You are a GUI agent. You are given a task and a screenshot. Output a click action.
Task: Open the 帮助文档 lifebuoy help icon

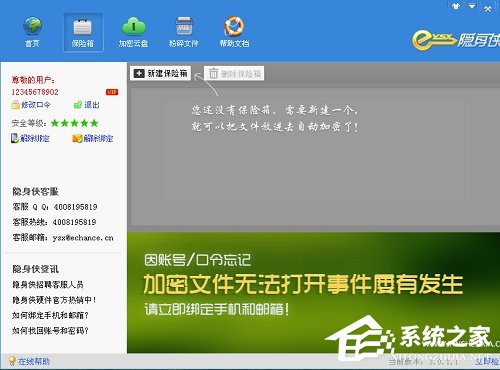[234, 33]
